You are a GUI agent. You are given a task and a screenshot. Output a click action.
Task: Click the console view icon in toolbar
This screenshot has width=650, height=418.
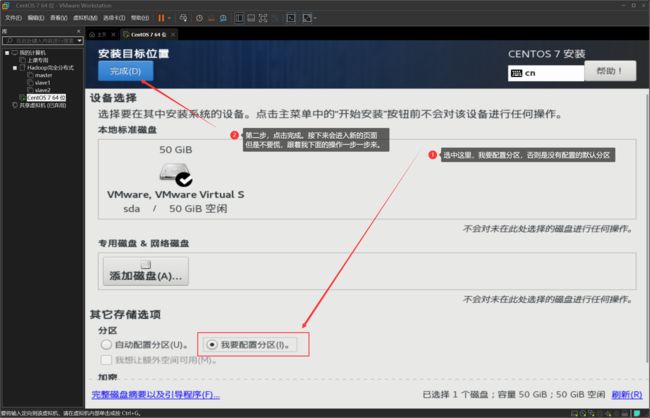click(291, 18)
